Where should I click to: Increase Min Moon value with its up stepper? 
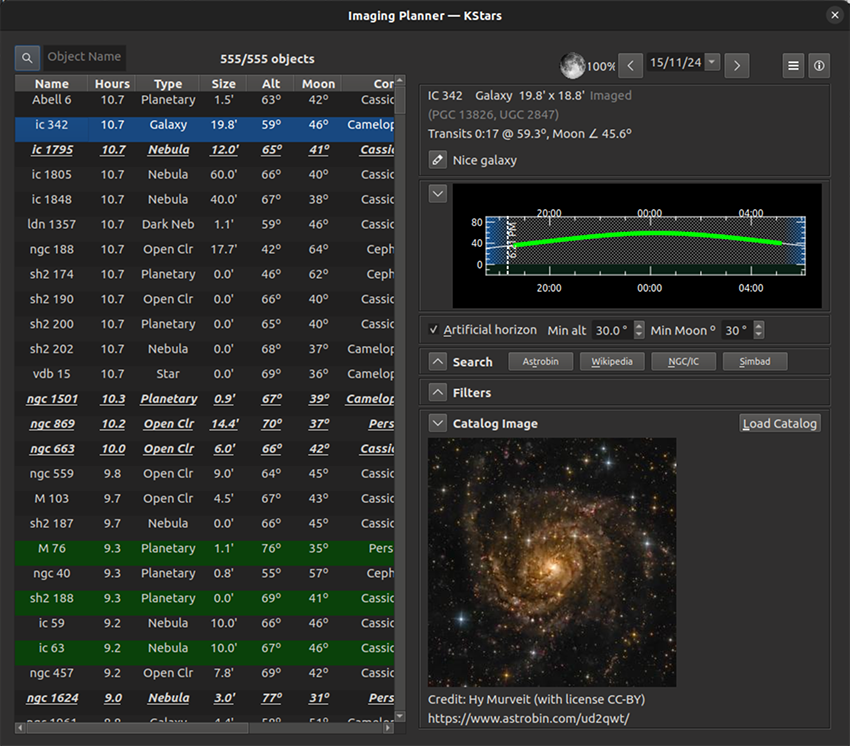pyautogui.click(x=760, y=325)
